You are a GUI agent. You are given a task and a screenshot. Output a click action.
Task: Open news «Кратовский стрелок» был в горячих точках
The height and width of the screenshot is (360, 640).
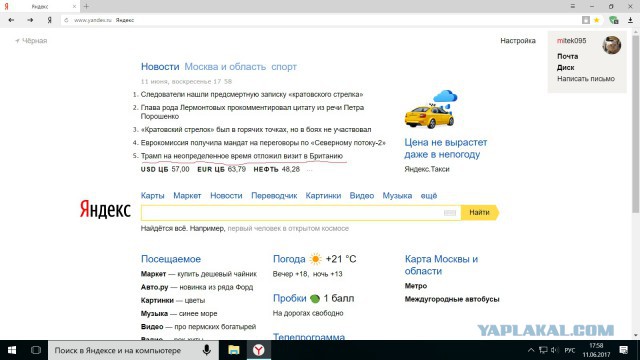[256, 129]
